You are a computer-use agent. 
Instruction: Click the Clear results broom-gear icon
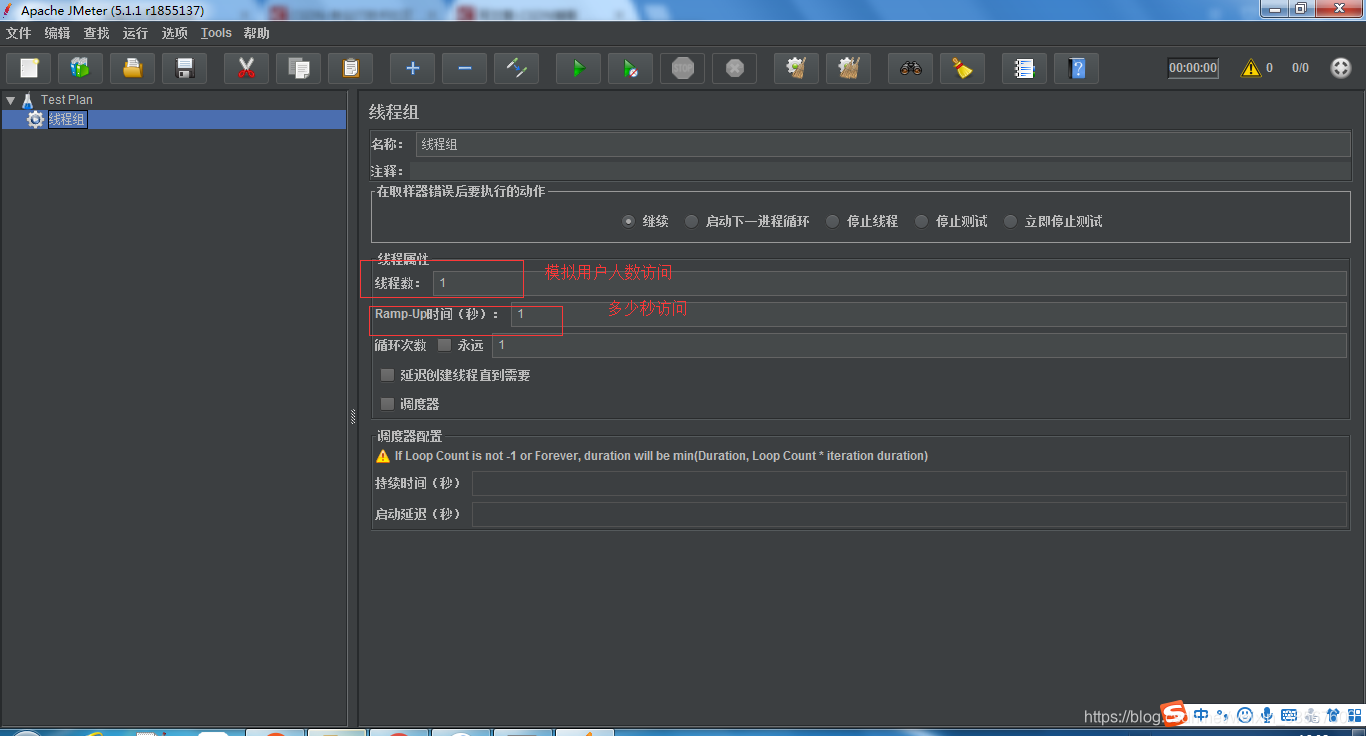tap(796, 68)
